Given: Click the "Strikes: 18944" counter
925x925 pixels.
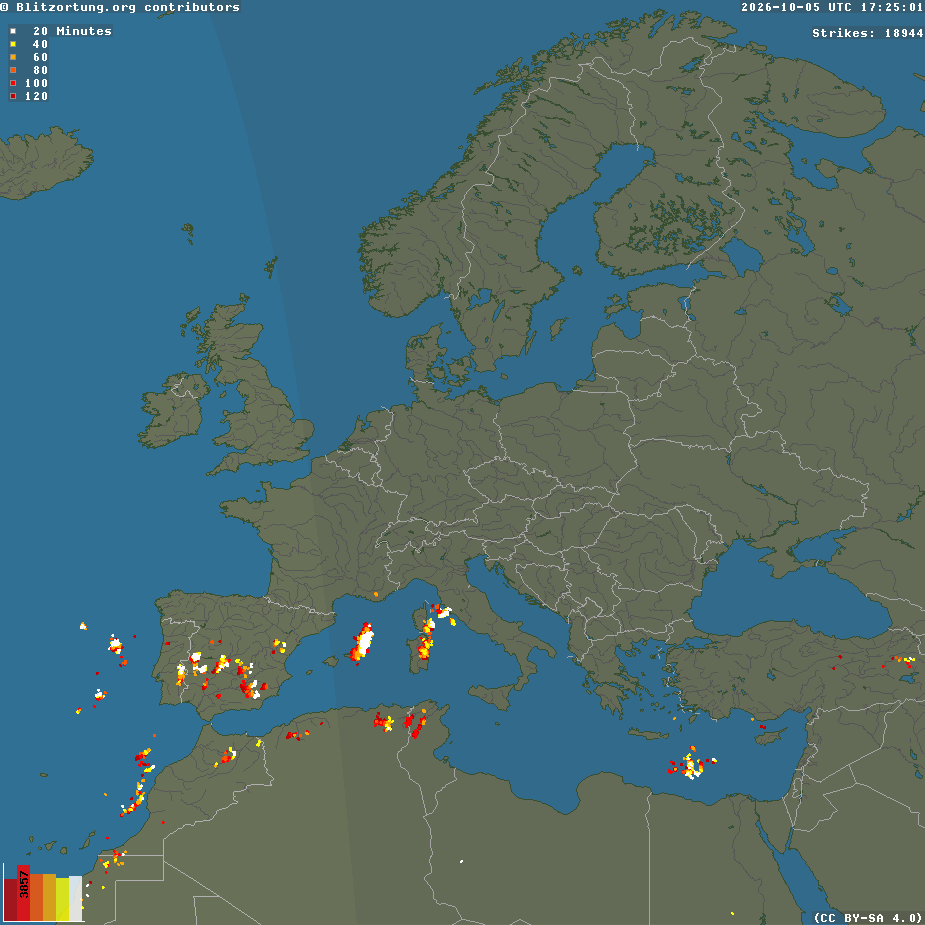Looking at the screenshot, I should tap(867, 33).
